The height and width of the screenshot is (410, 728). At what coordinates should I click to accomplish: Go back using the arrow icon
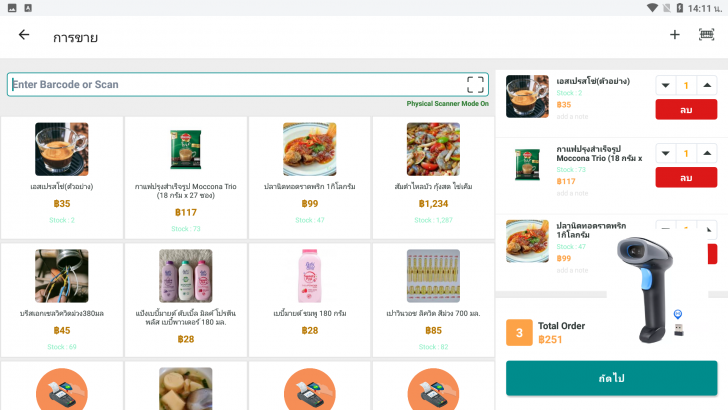(x=24, y=35)
